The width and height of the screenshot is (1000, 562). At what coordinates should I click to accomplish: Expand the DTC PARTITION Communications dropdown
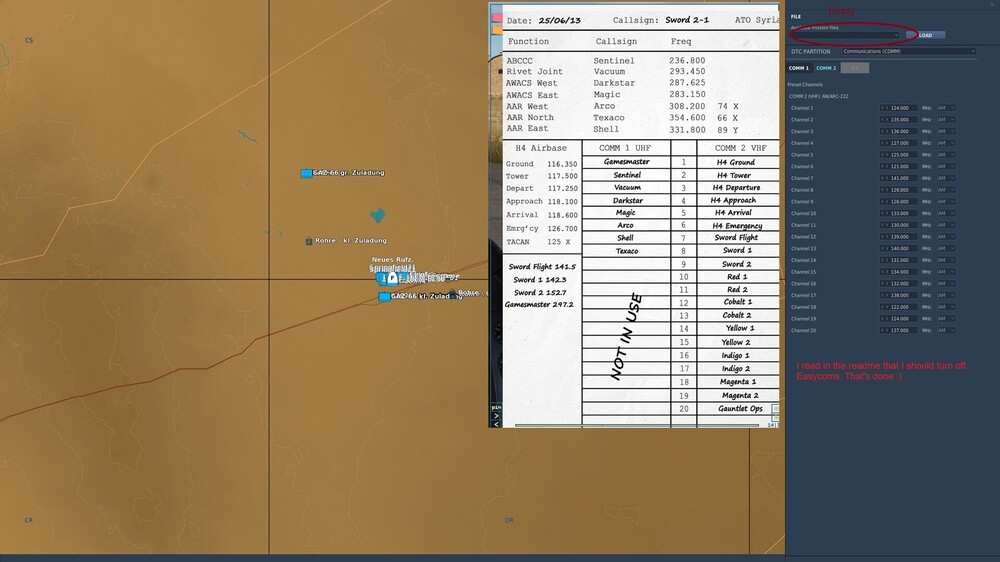tap(909, 51)
